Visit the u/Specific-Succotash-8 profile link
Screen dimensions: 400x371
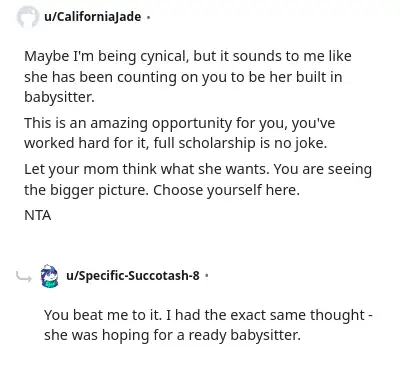click(x=133, y=276)
